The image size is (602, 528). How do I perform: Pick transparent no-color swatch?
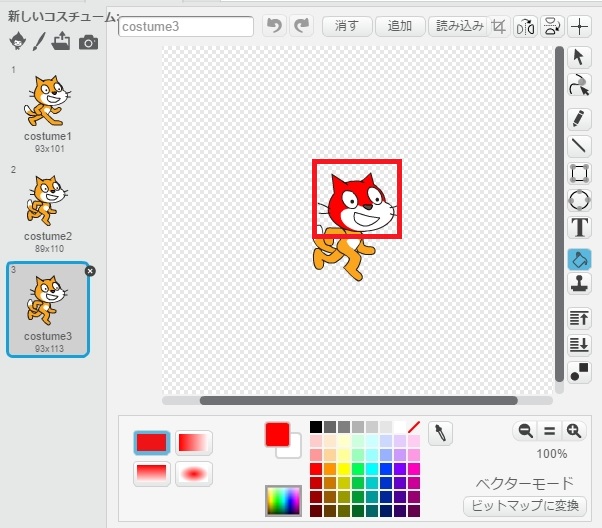click(413, 427)
